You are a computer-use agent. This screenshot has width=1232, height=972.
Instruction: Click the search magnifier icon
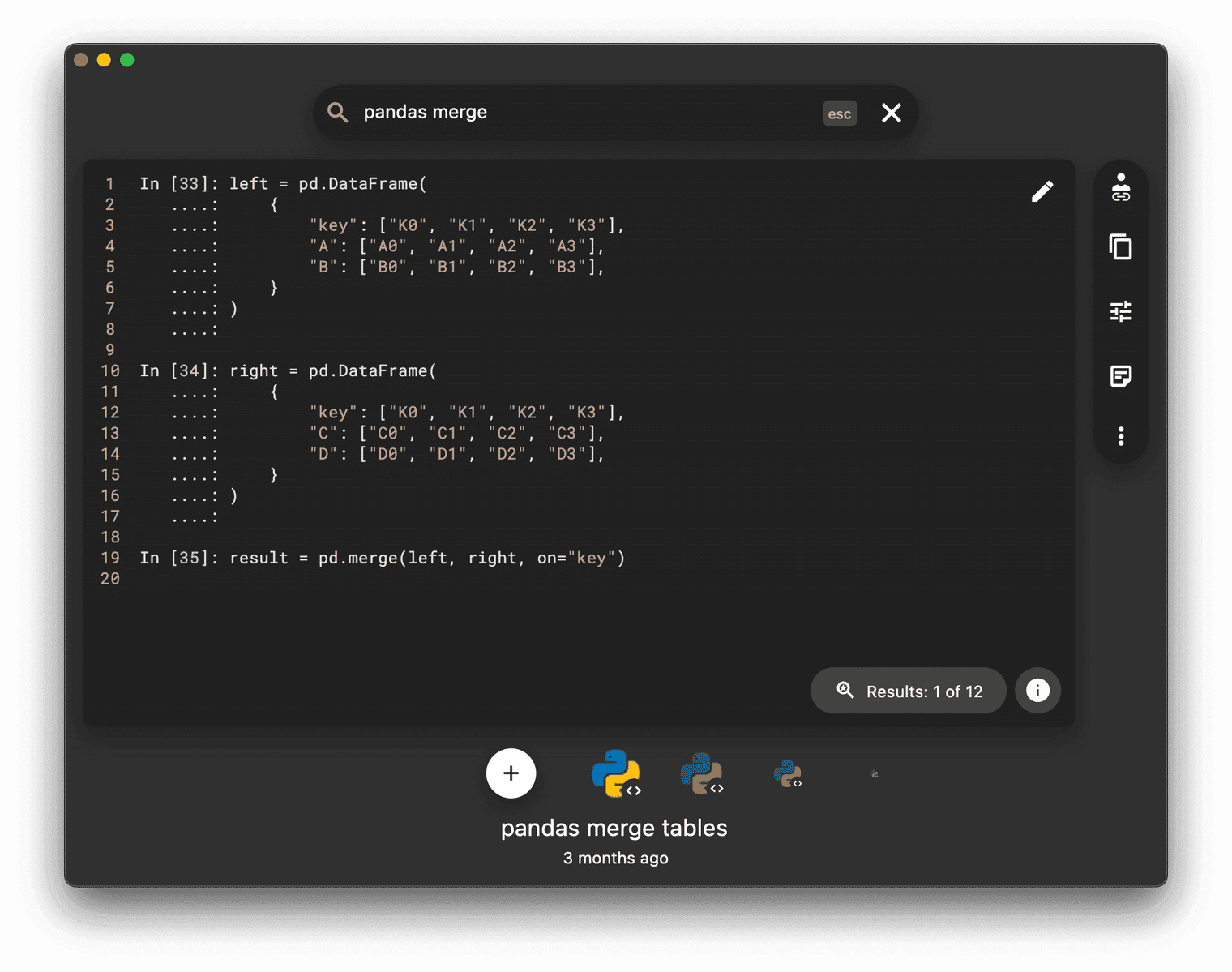click(337, 113)
